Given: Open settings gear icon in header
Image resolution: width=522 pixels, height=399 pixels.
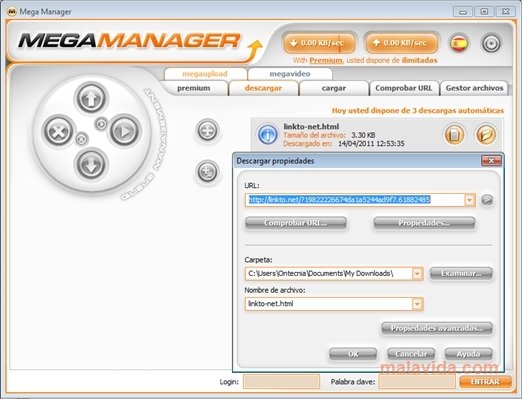Looking at the screenshot, I should tap(491, 43).
